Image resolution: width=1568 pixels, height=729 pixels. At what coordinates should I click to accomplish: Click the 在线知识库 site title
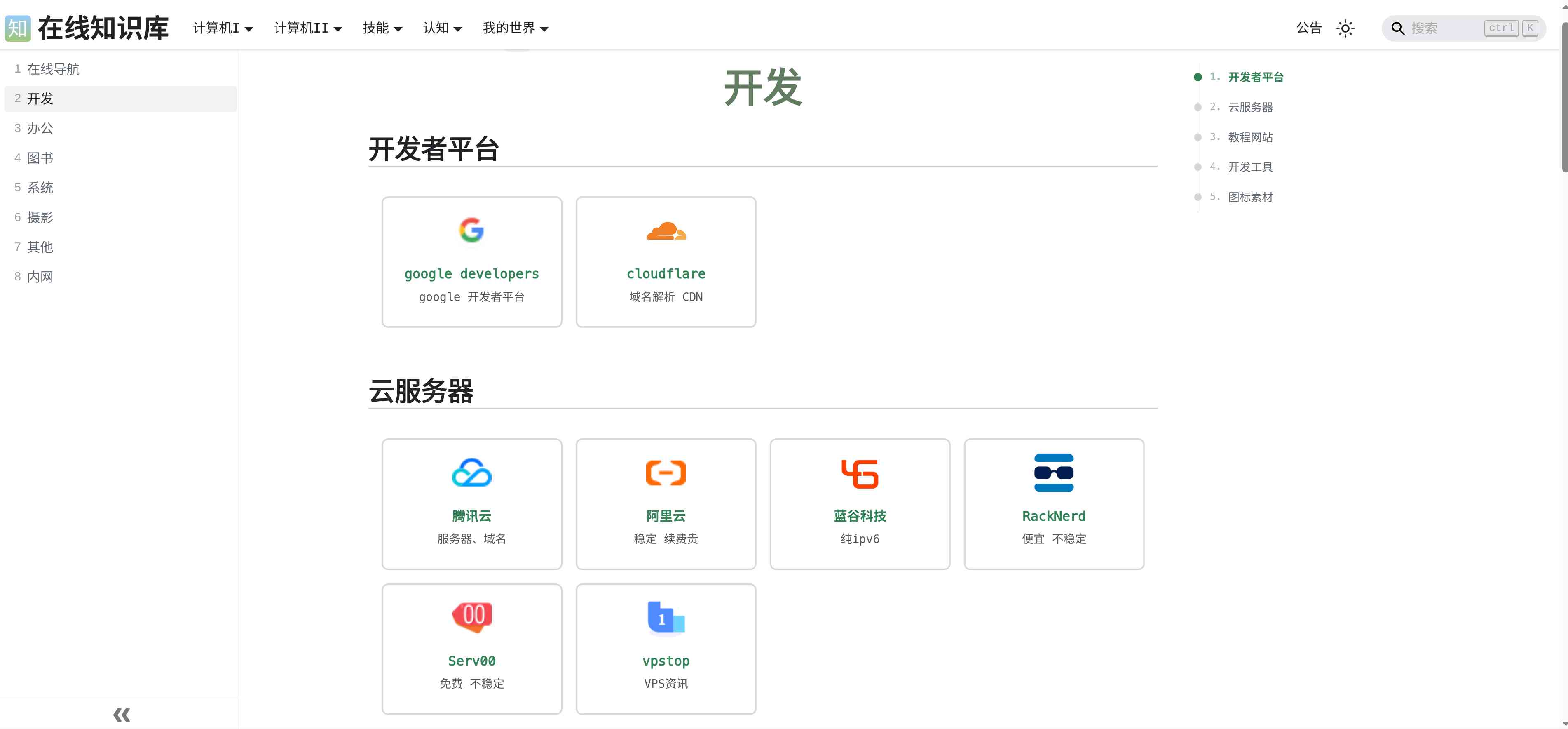103,28
